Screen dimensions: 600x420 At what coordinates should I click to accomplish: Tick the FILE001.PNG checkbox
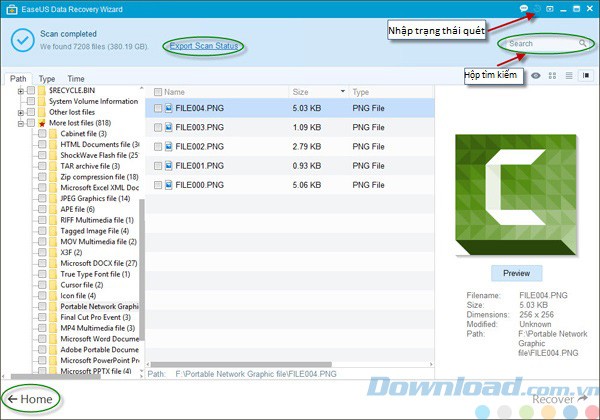click(157, 165)
